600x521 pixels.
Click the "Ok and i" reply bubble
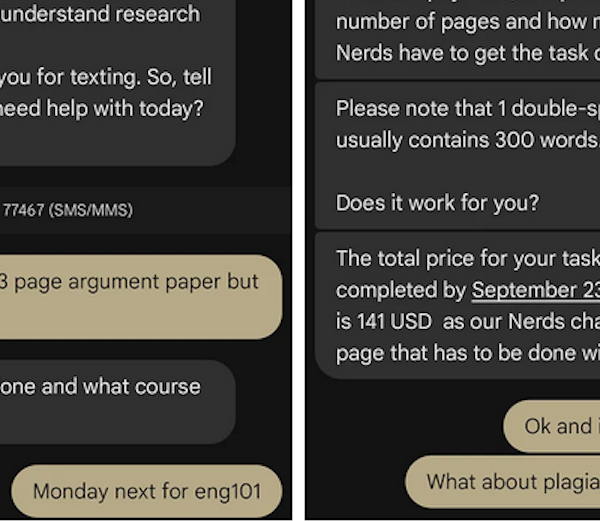pyautogui.click(x=558, y=426)
